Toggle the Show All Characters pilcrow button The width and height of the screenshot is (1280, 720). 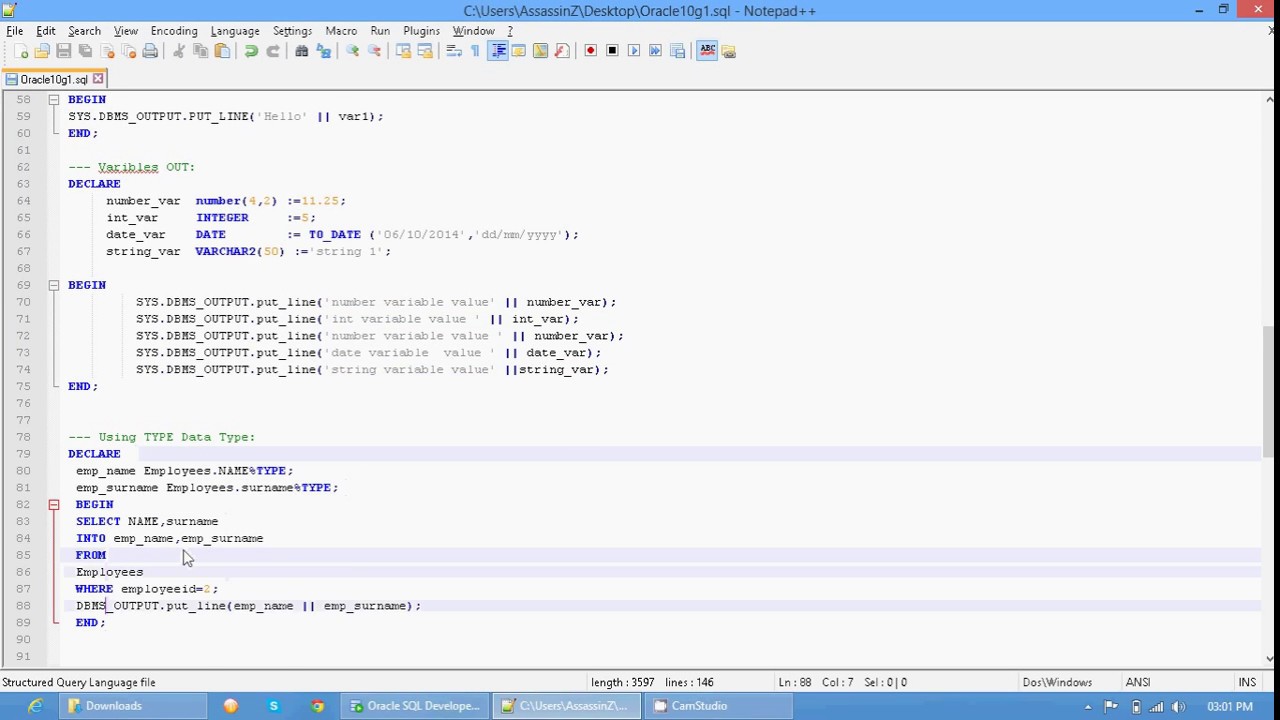[x=475, y=51]
